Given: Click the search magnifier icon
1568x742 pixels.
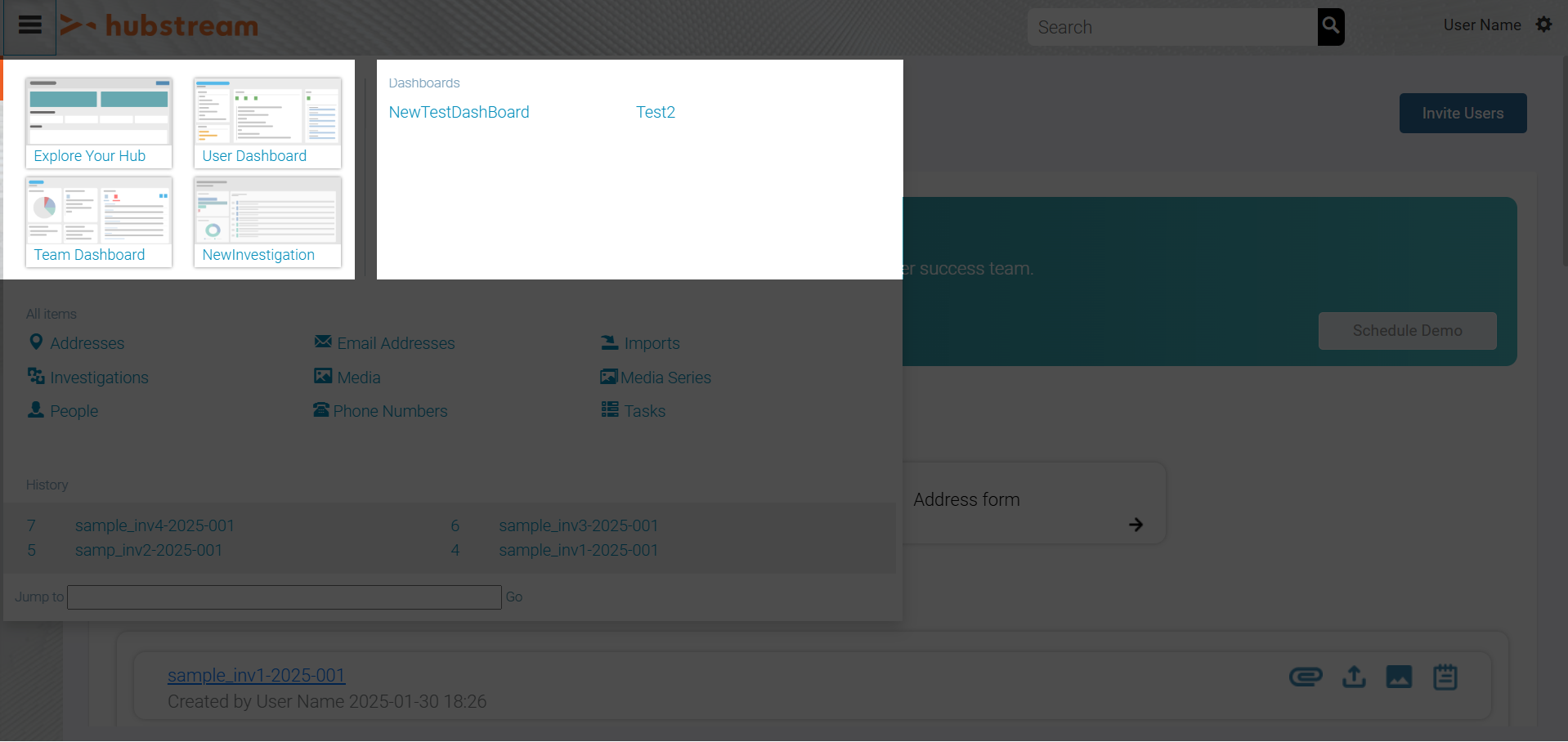Looking at the screenshot, I should 1330,26.
